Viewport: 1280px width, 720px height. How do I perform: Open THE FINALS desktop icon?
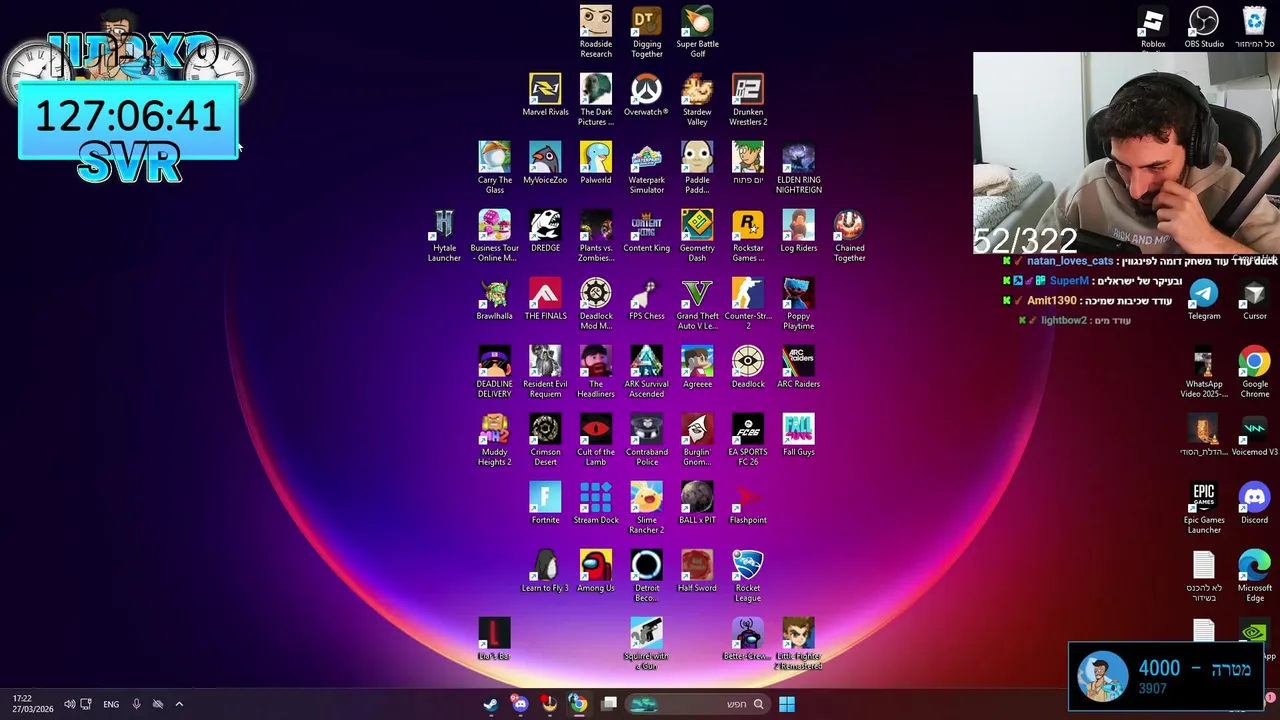[x=545, y=299]
